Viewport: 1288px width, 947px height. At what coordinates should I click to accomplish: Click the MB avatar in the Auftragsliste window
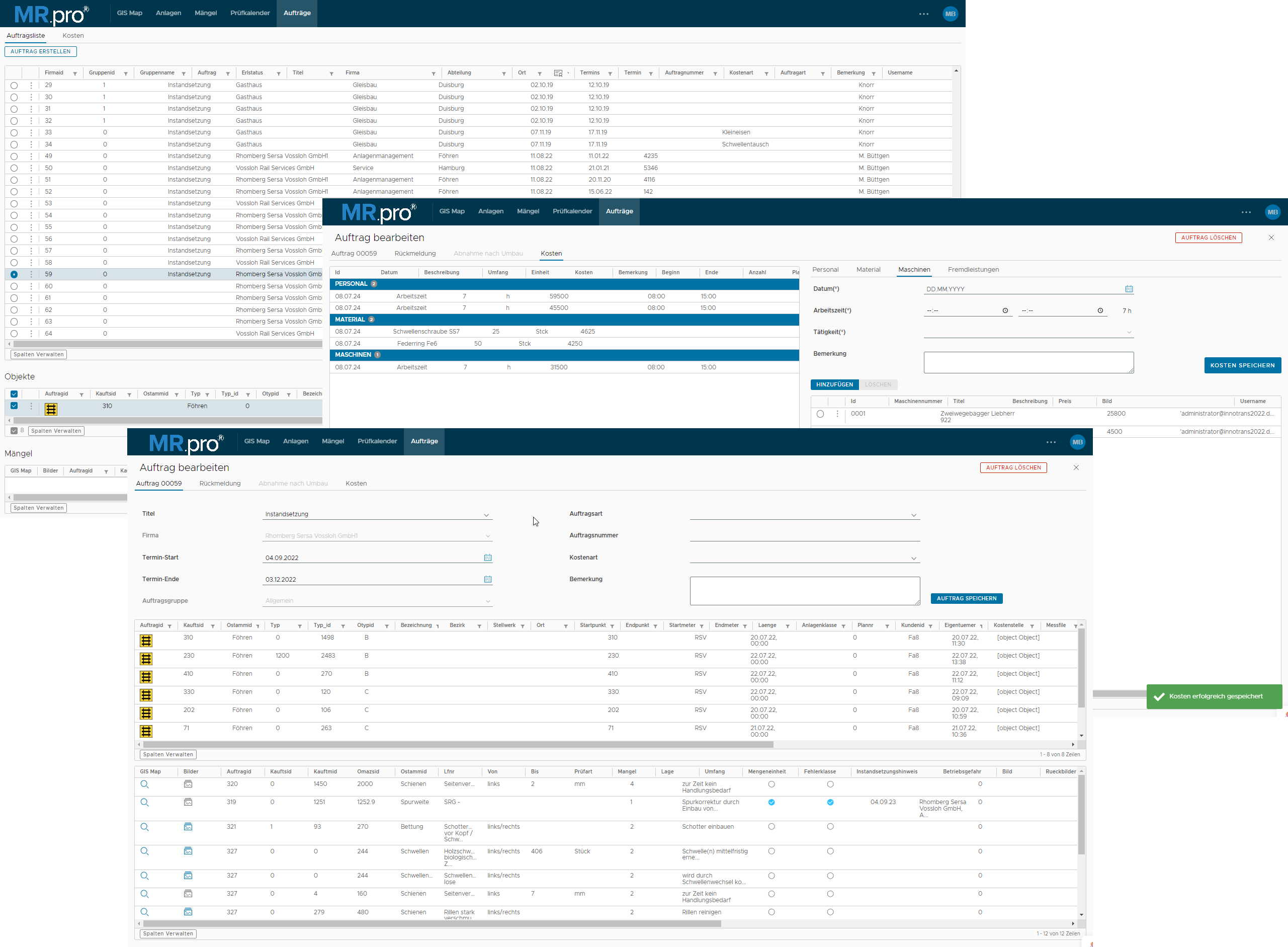[x=950, y=14]
